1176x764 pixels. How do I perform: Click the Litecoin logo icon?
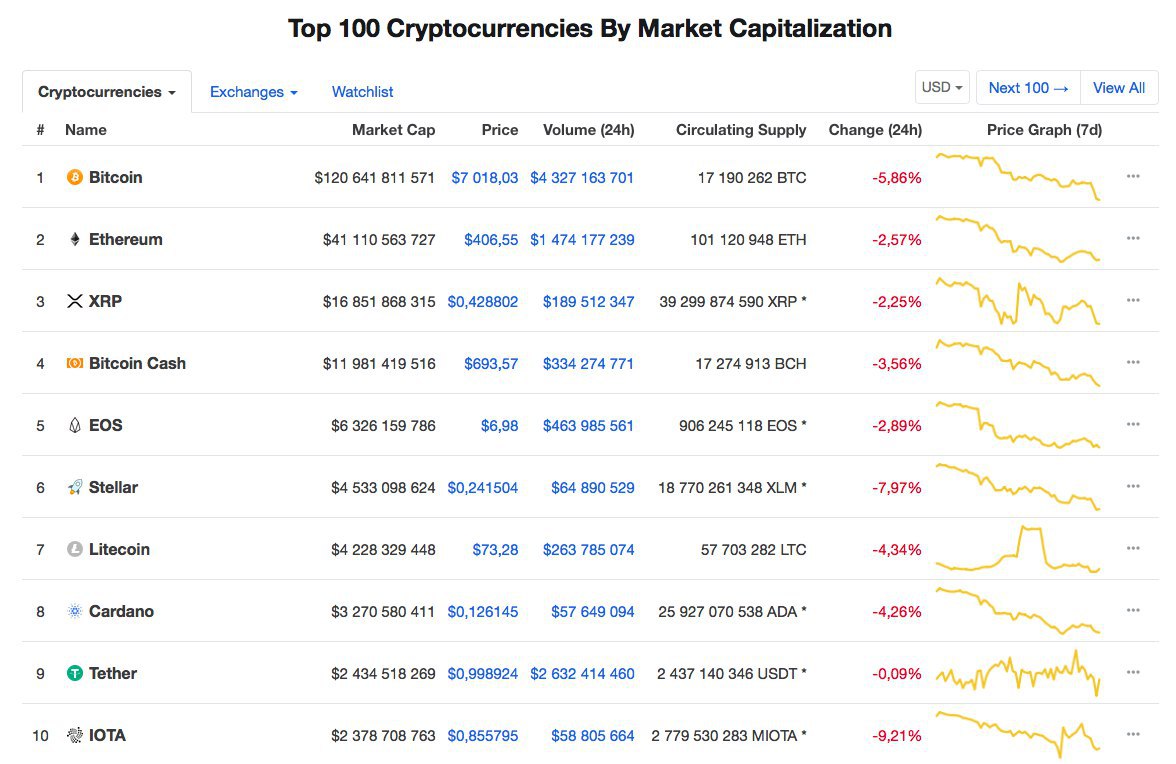(x=74, y=550)
